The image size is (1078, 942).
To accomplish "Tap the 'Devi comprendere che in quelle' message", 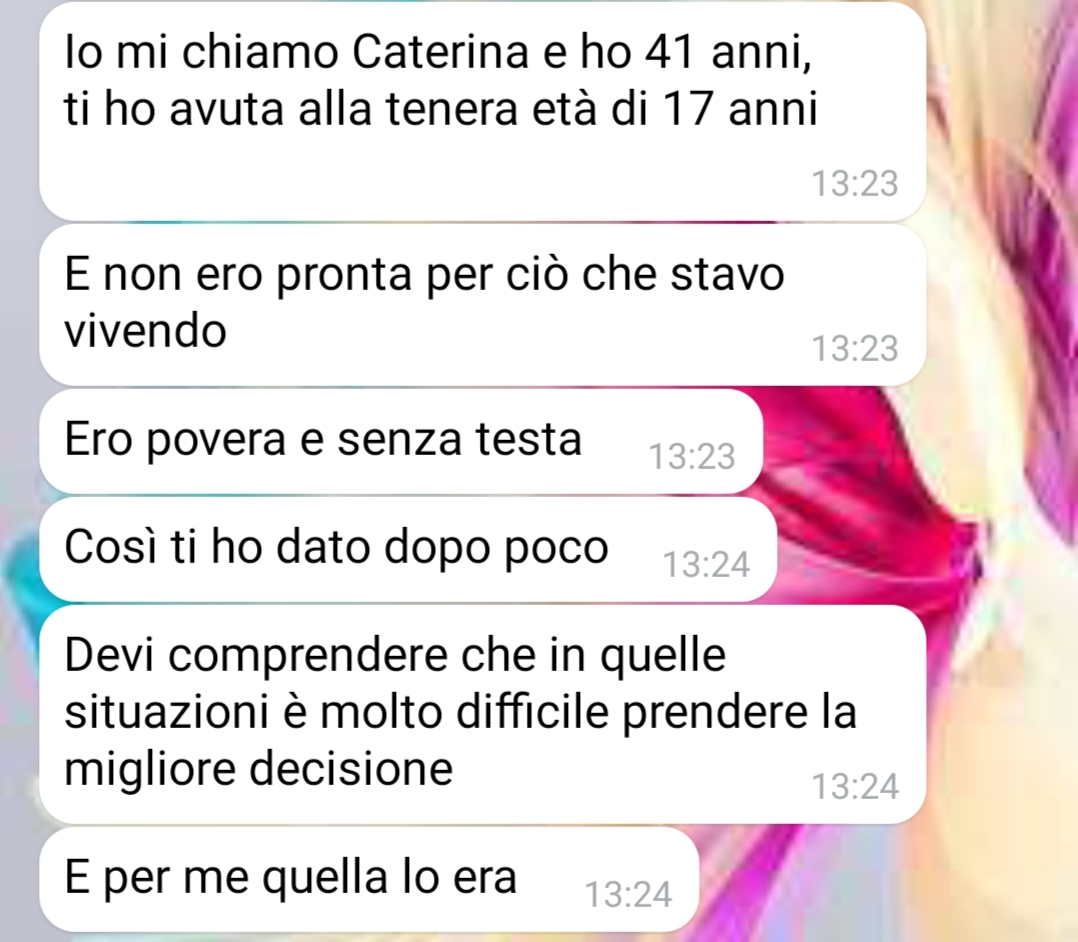I will coord(483,714).
